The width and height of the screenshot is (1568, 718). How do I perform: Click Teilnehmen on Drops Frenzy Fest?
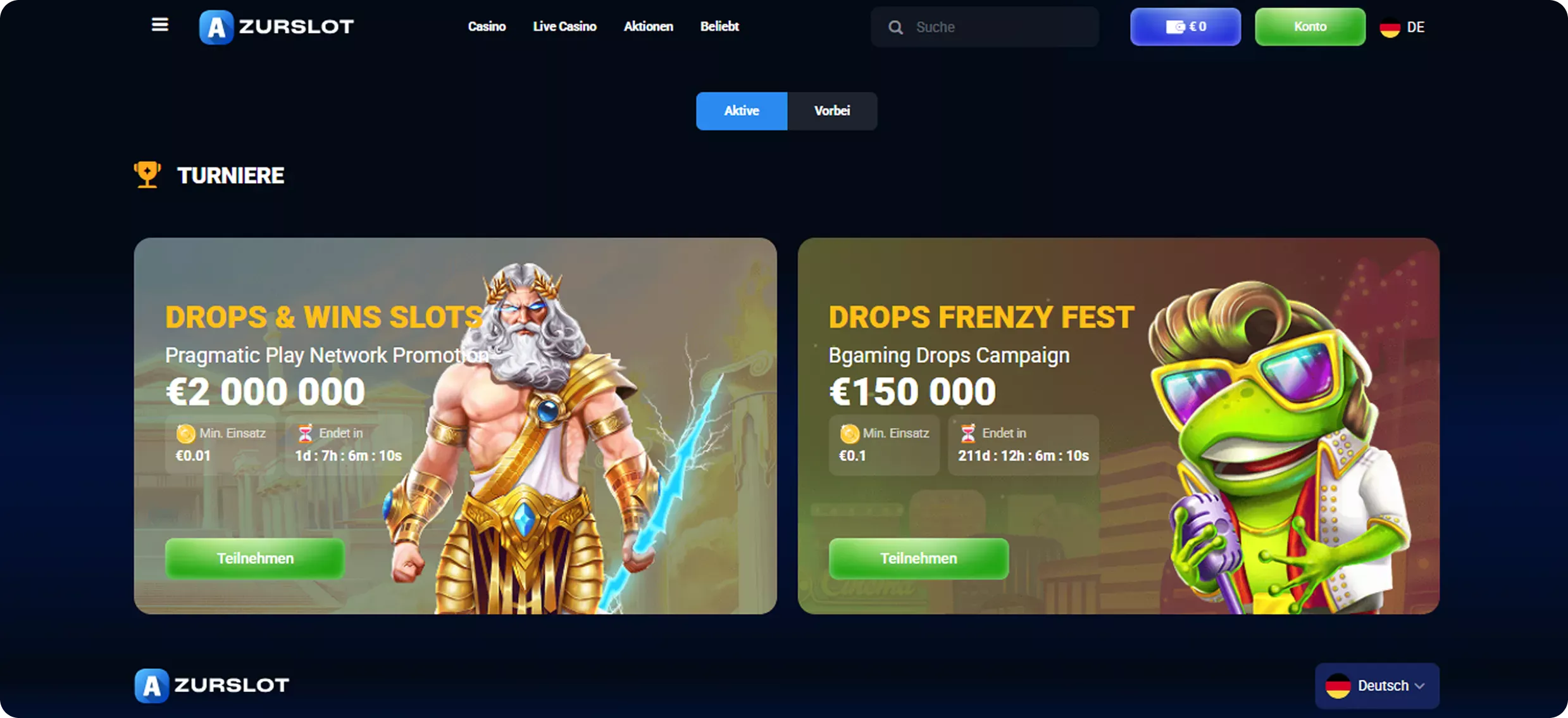919,558
